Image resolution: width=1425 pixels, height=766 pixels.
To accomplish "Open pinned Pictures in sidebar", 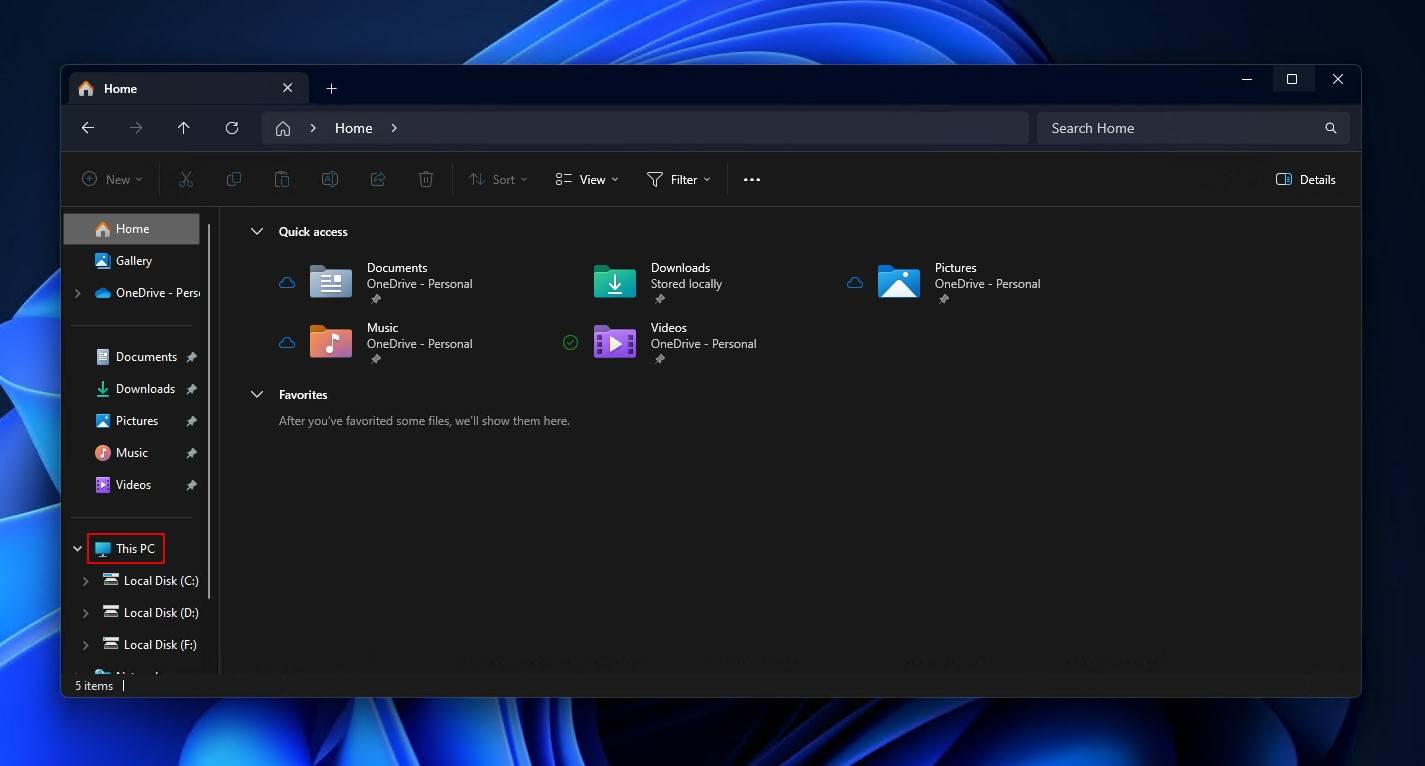I will tap(127, 421).
